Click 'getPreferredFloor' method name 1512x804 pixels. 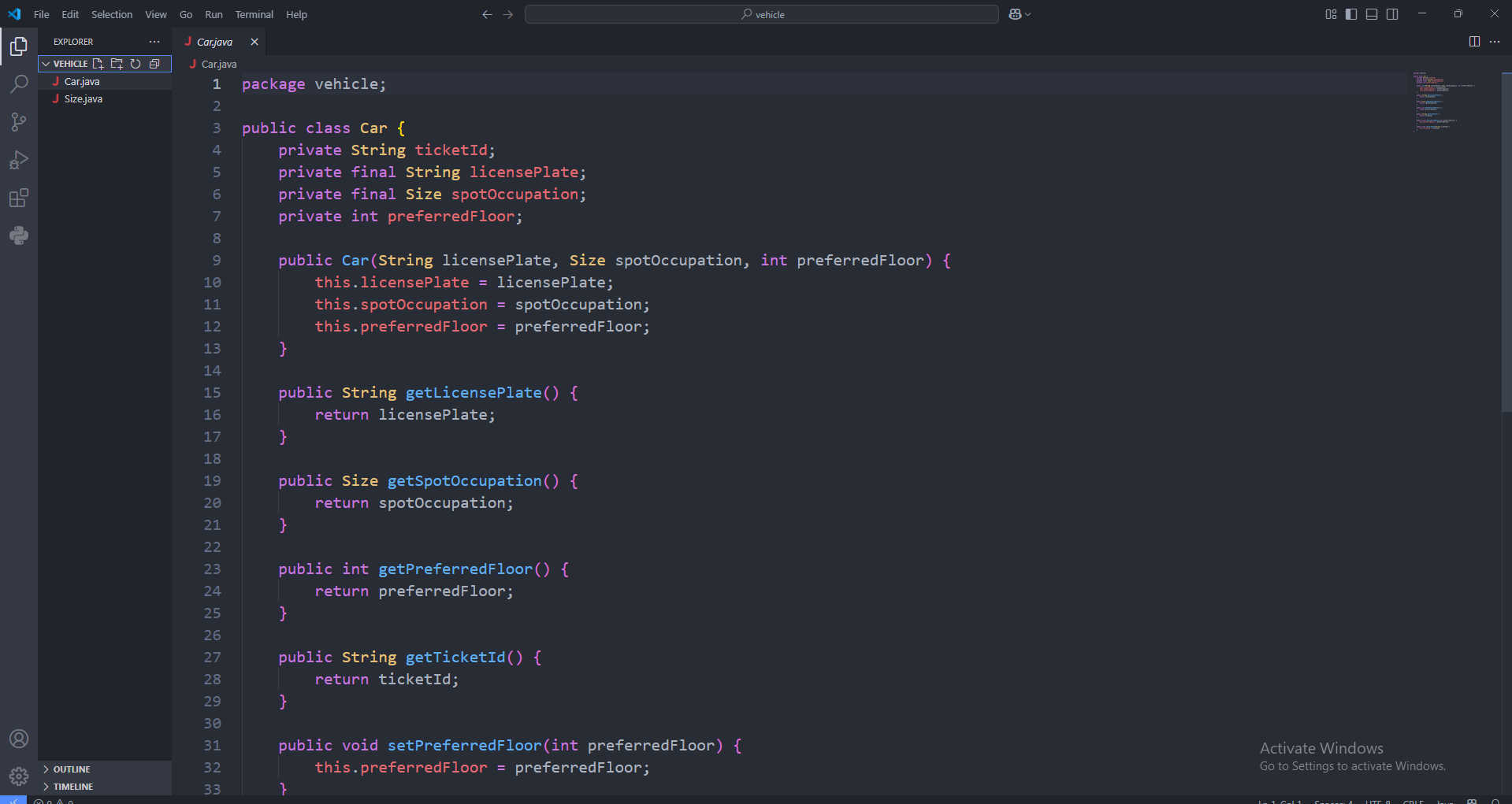[x=455, y=569]
